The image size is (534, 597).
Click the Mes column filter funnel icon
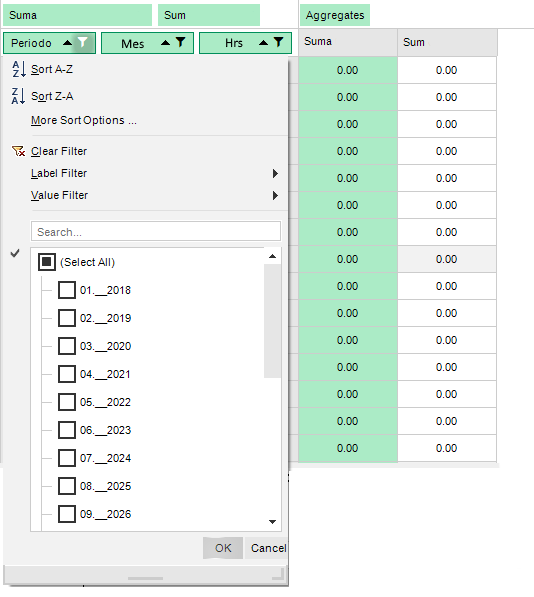click(x=181, y=43)
